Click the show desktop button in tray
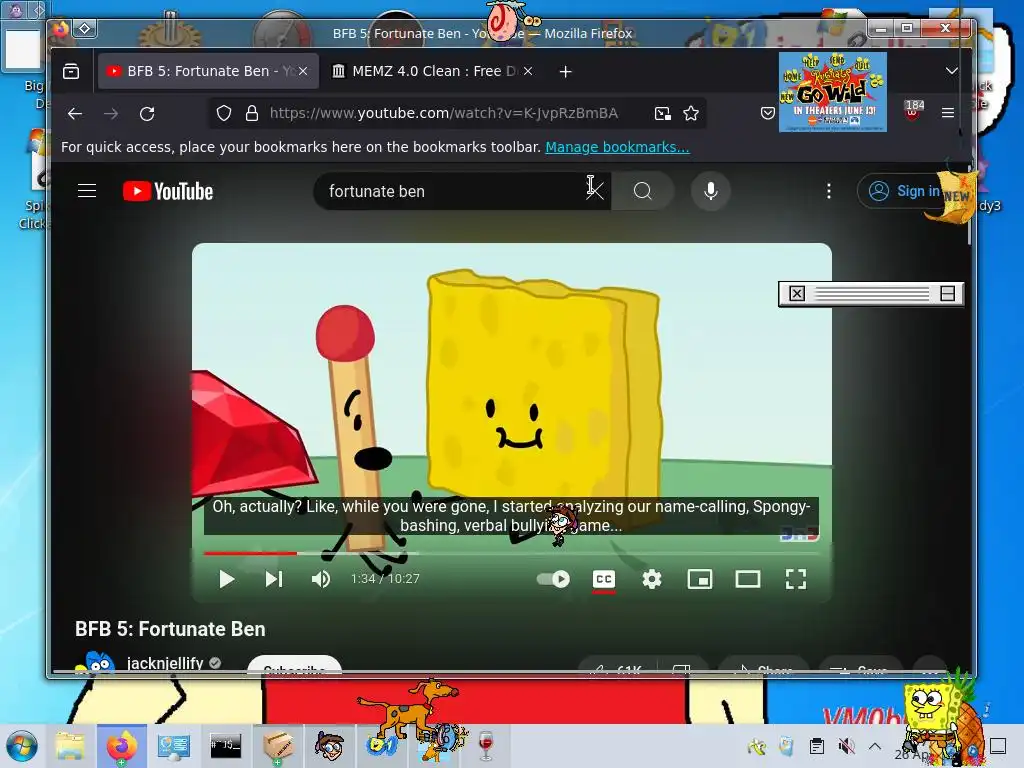This screenshot has height=768, width=1024. pyautogui.click(x=998, y=746)
